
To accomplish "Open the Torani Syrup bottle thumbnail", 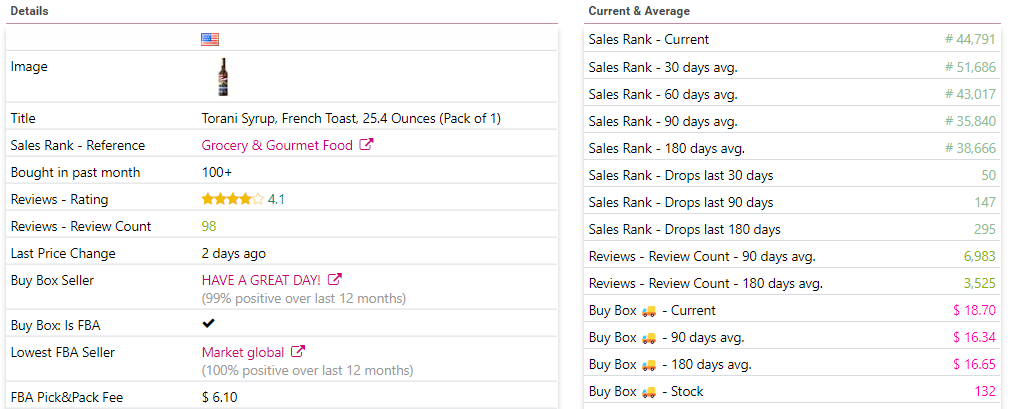I will pyautogui.click(x=223, y=77).
